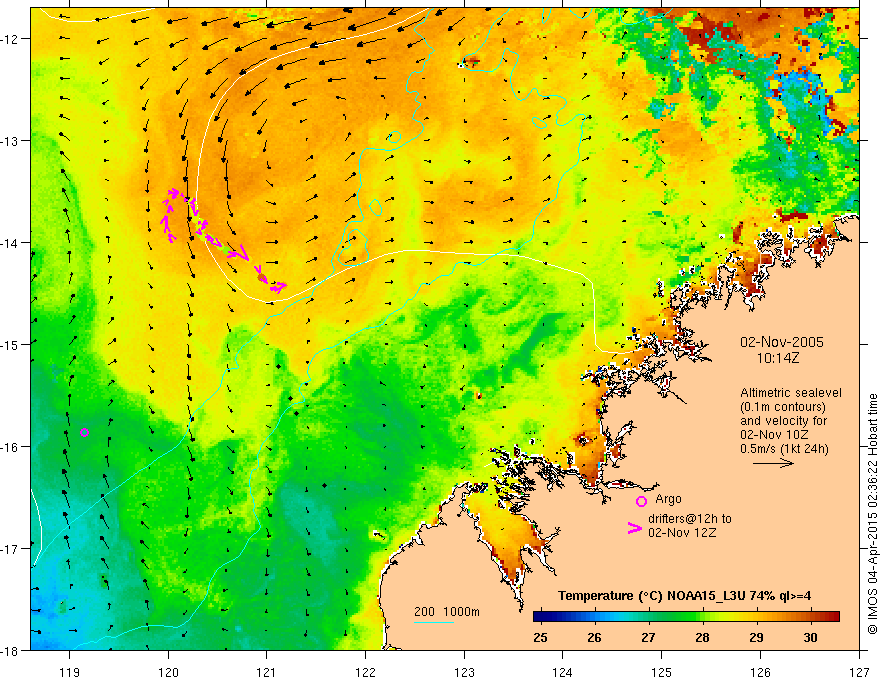The width and height of the screenshot is (880, 680).
Task: Click the latitude axis label -12
Action: pyautogui.click(x=11, y=39)
